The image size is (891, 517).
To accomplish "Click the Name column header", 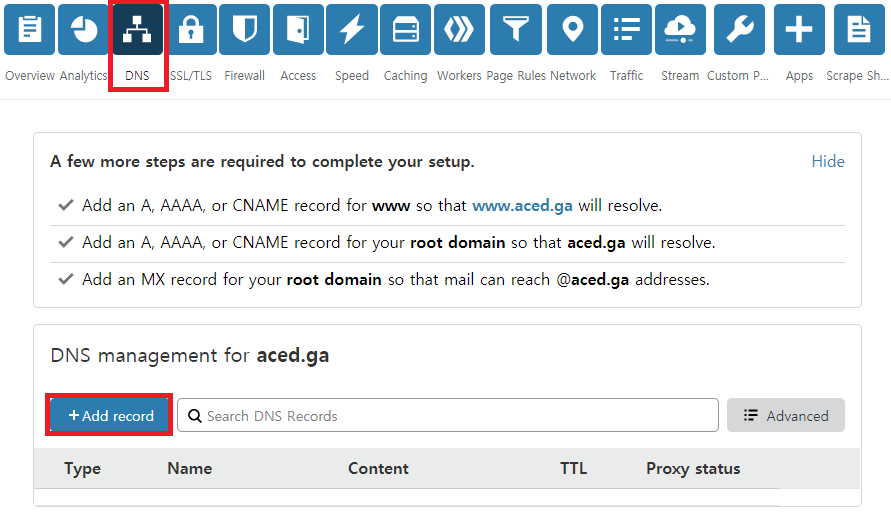I will [x=190, y=469].
